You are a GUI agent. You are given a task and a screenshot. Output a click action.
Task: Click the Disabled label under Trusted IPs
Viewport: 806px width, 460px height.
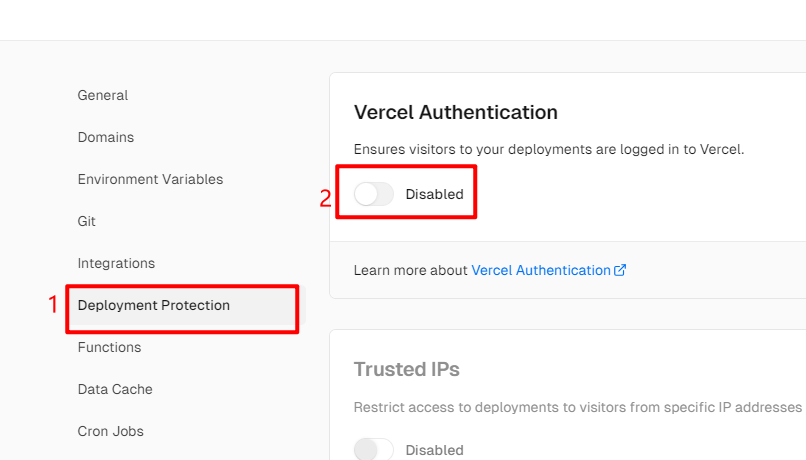tap(434, 450)
